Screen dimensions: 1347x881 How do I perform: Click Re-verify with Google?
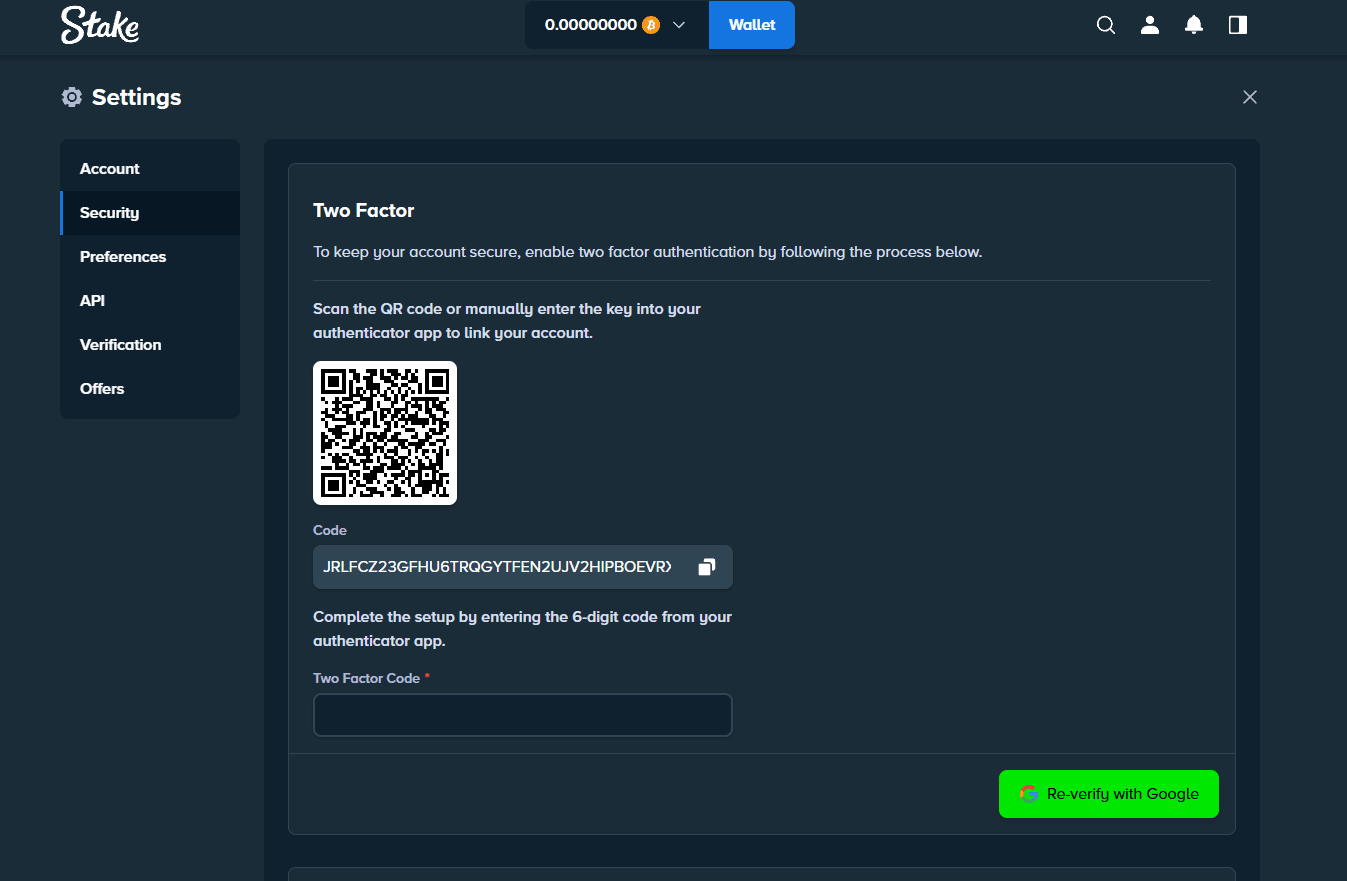pos(1108,793)
